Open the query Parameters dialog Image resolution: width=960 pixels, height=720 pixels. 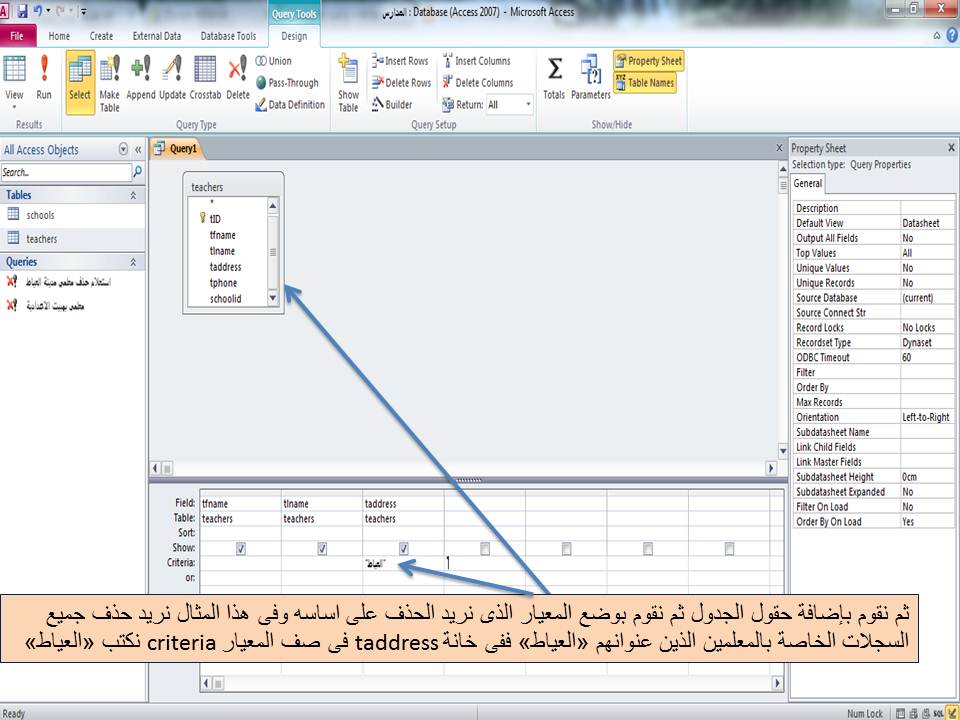coord(591,77)
